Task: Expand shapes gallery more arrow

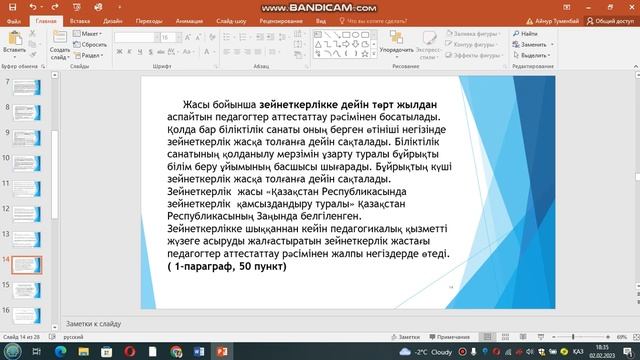Action: coord(373,53)
